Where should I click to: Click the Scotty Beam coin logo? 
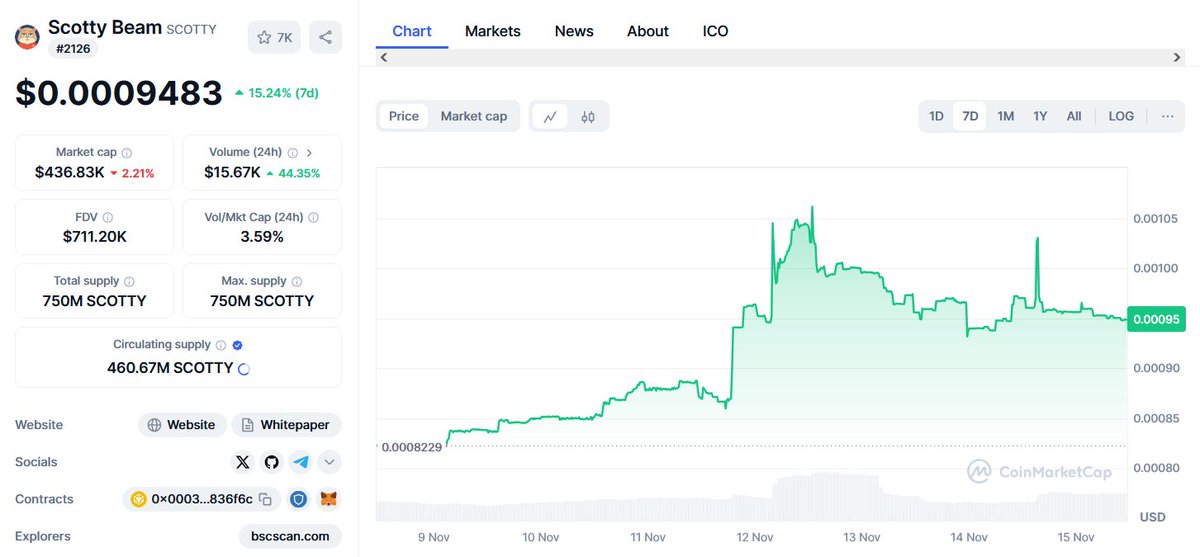pyautogui.click(x=27, y=37)
